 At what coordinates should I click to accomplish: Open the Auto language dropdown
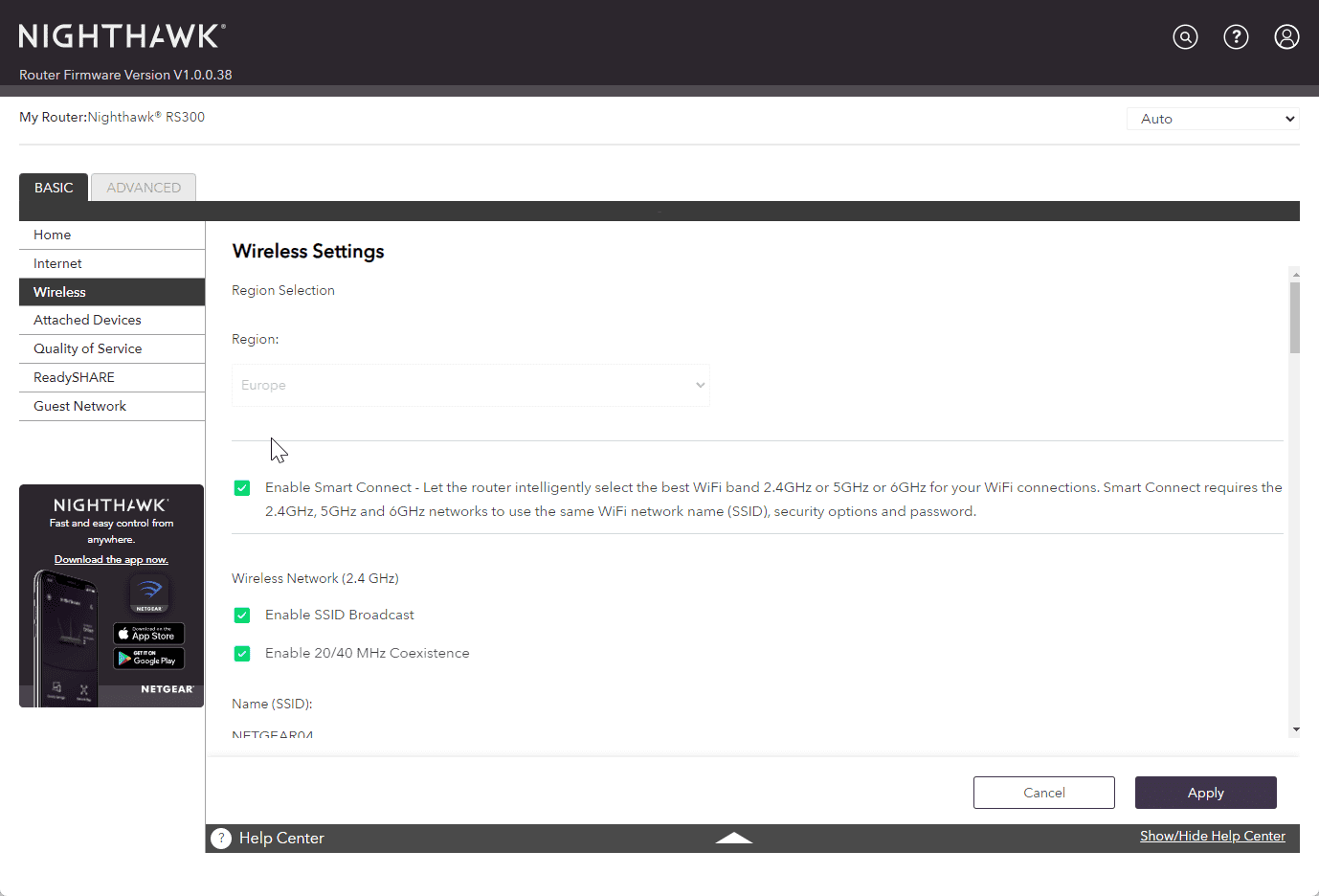click(x=1213, y=119)
